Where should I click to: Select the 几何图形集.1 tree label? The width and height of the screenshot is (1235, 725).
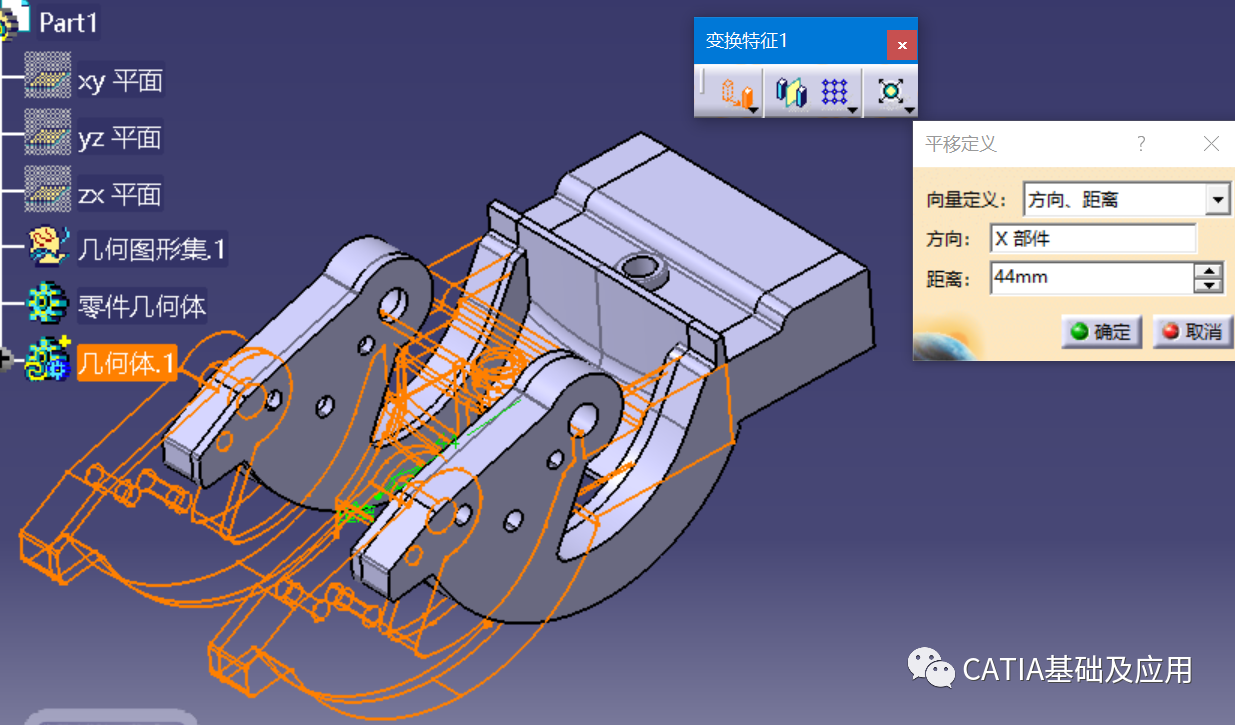[152, 249]
